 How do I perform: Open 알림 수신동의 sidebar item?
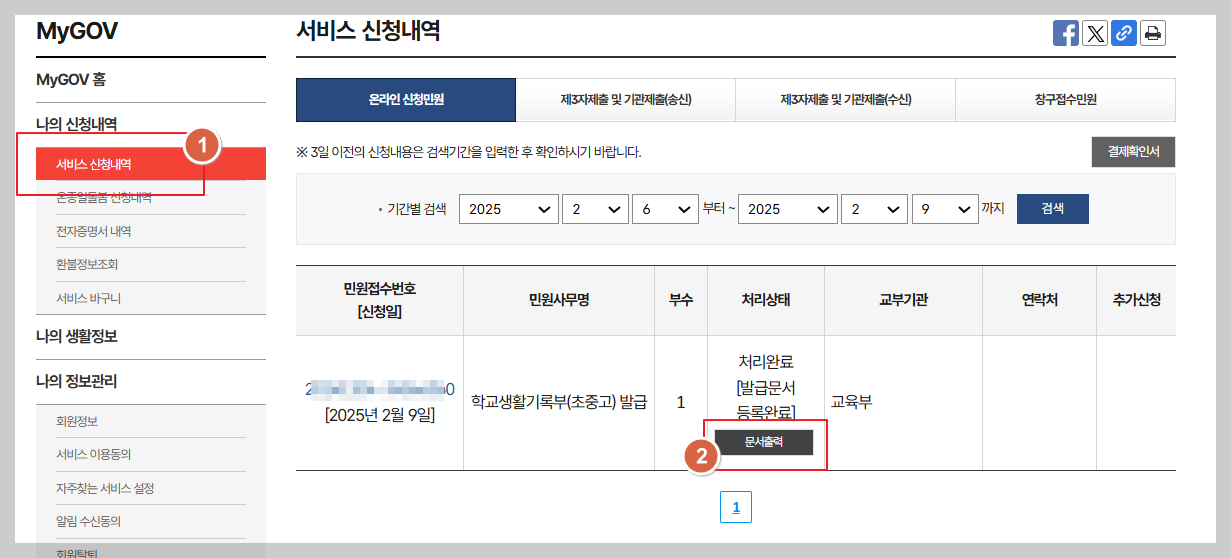pos(89,521)
